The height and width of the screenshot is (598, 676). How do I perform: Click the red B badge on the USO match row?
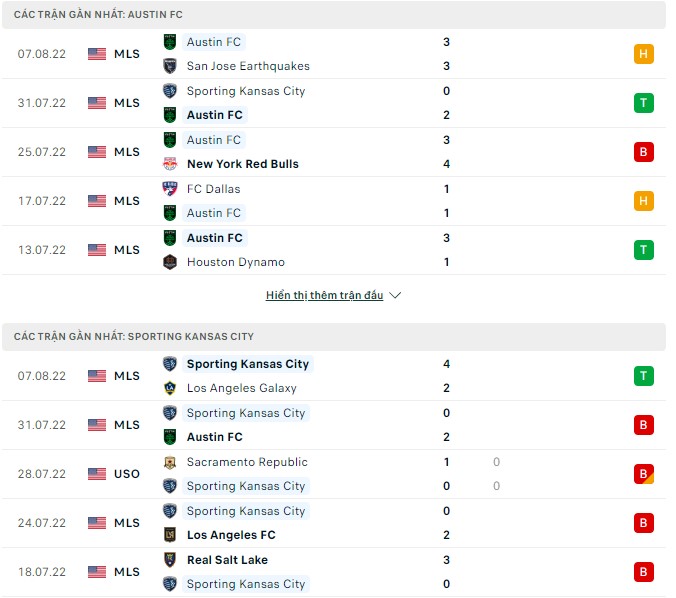(643, 474)
